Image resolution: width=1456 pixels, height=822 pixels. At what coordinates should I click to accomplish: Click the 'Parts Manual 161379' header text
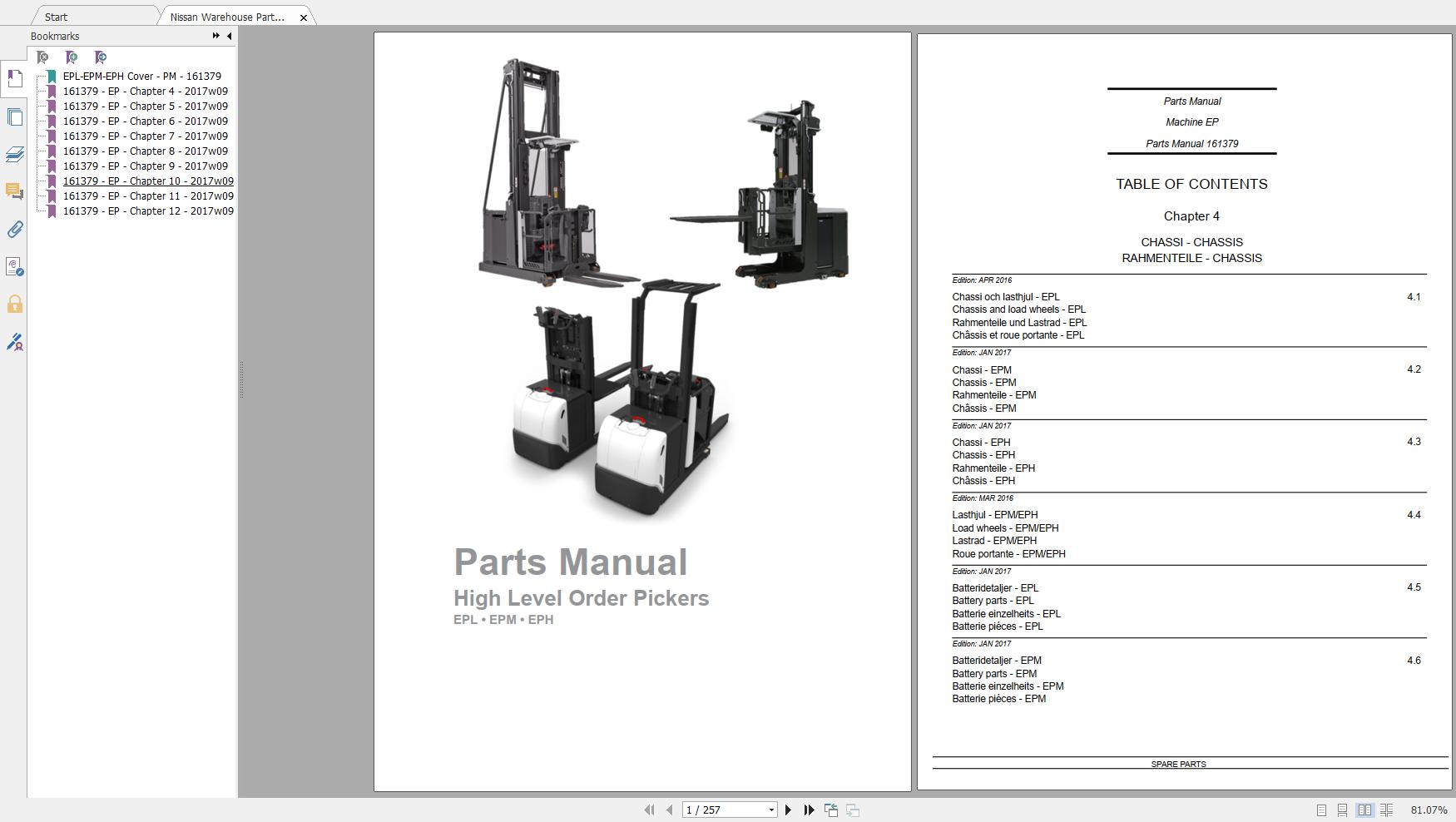point(1192,144)
